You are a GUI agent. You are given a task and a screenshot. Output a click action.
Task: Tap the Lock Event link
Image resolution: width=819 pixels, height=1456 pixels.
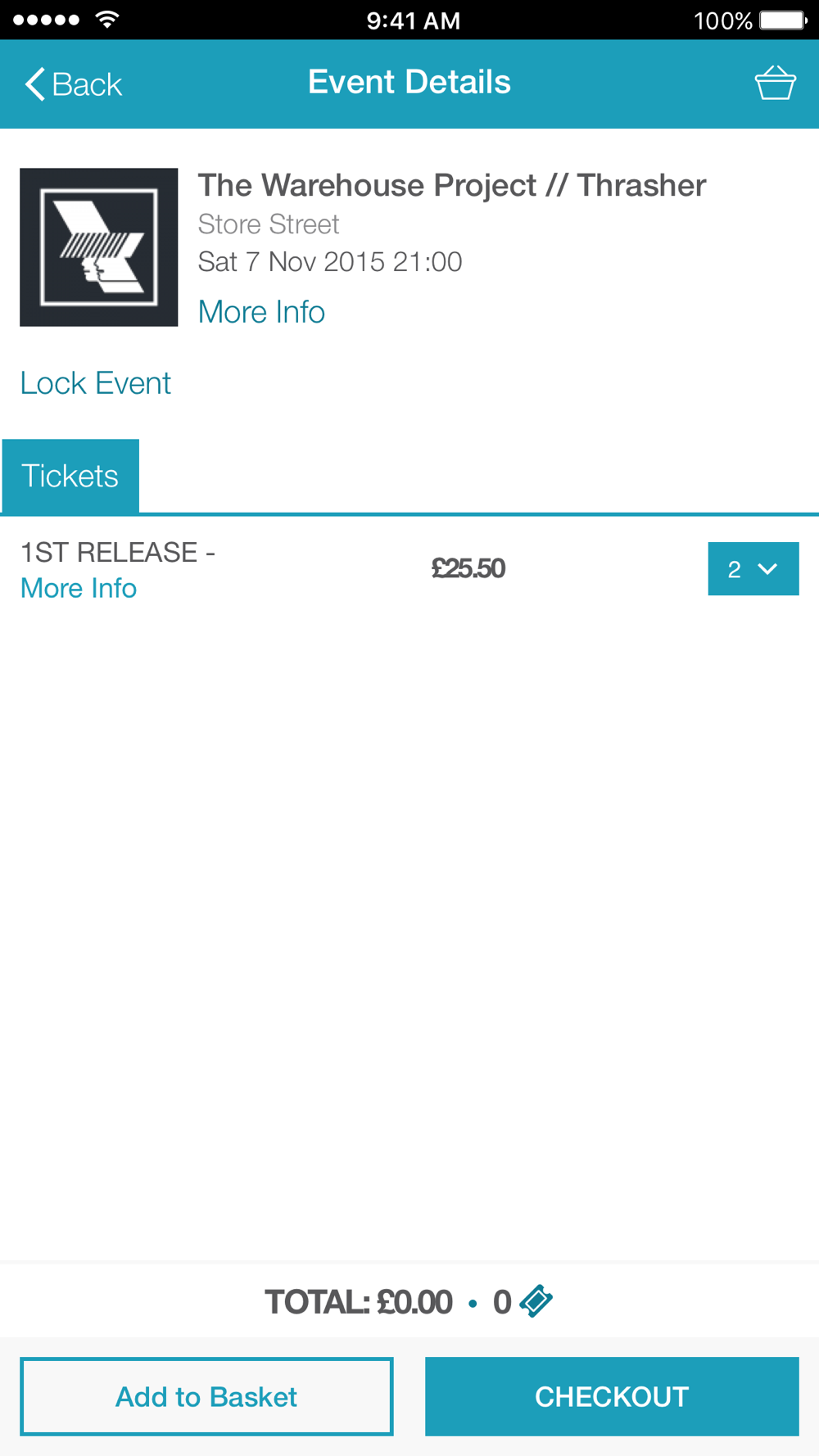[x=96, y=383]
